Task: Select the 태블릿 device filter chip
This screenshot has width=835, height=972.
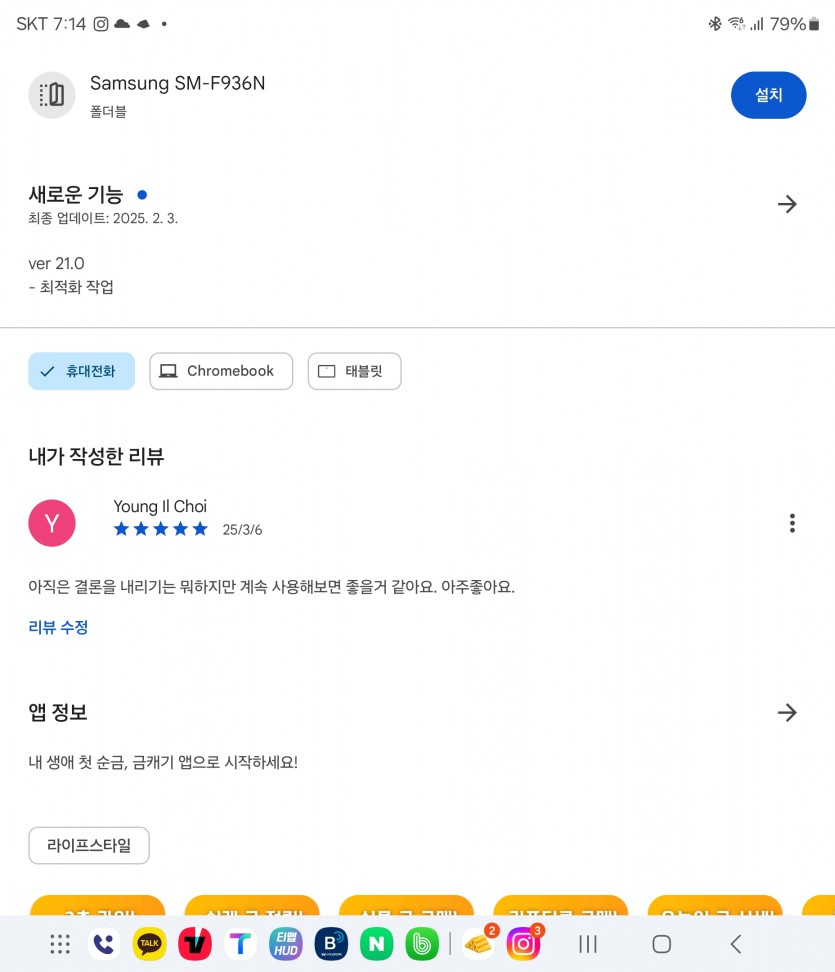Action: tap(355, 371)
